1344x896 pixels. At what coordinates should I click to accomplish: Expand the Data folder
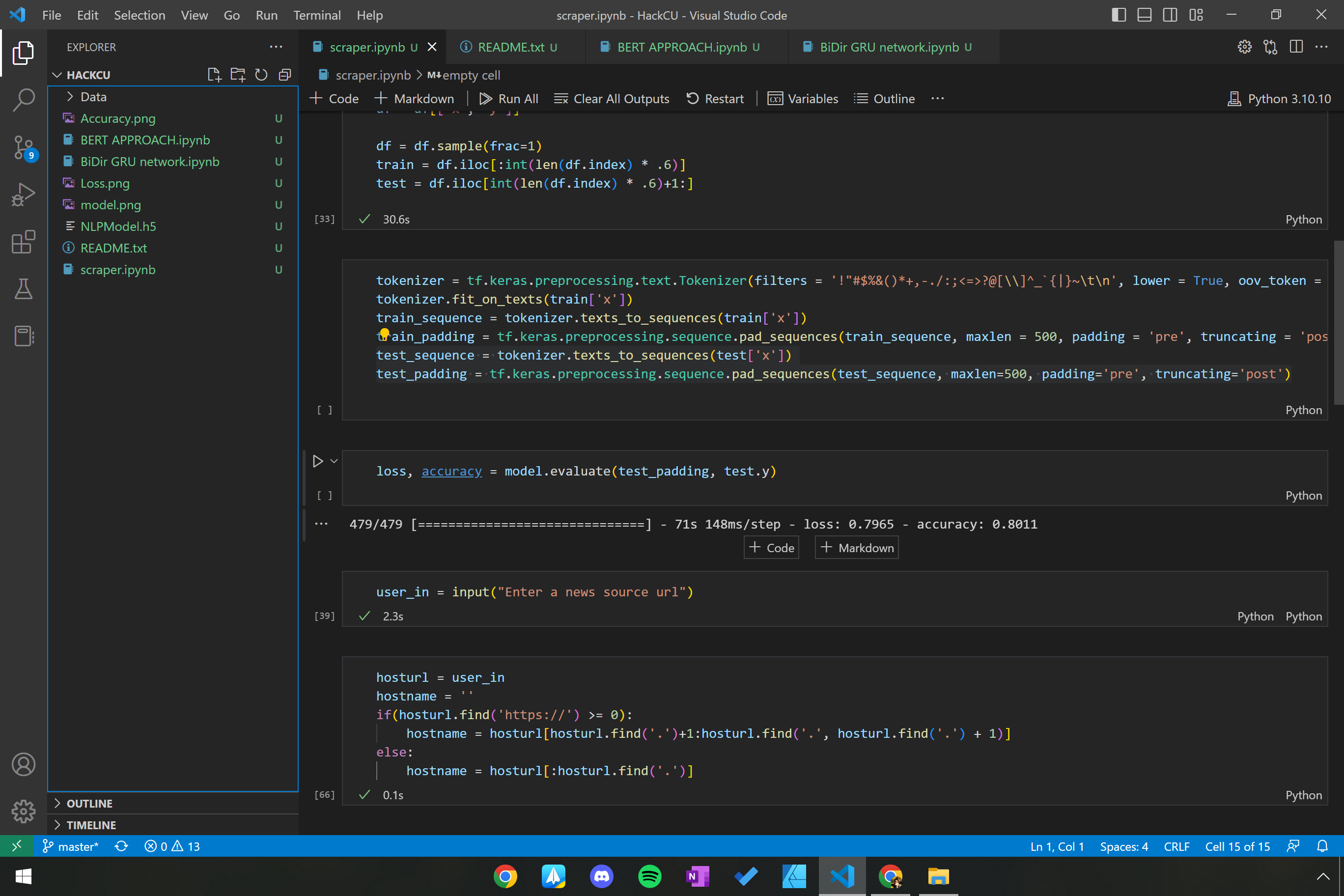(93, 97)
